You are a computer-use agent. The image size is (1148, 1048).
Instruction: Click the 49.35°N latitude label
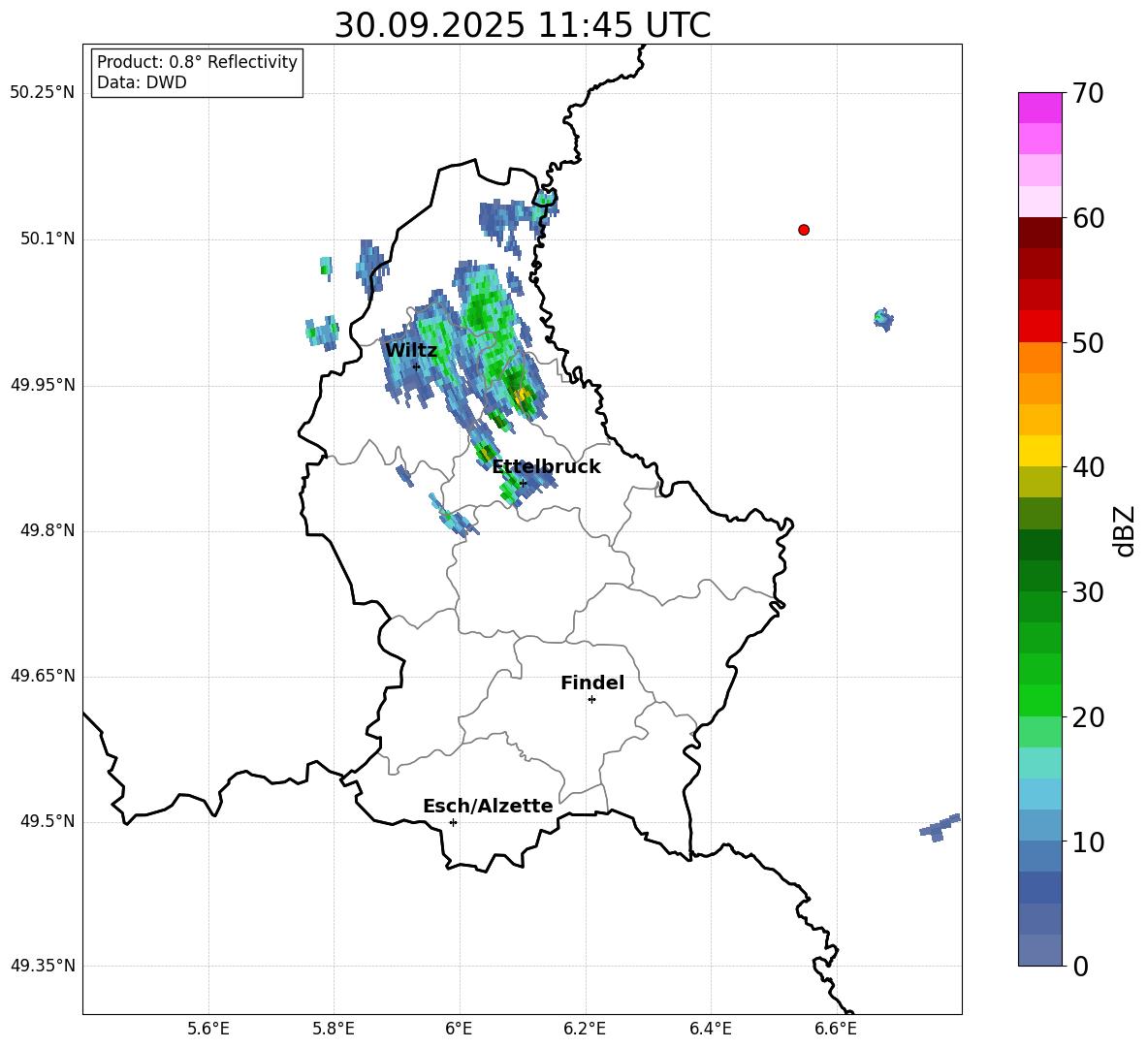click(43, 966)
